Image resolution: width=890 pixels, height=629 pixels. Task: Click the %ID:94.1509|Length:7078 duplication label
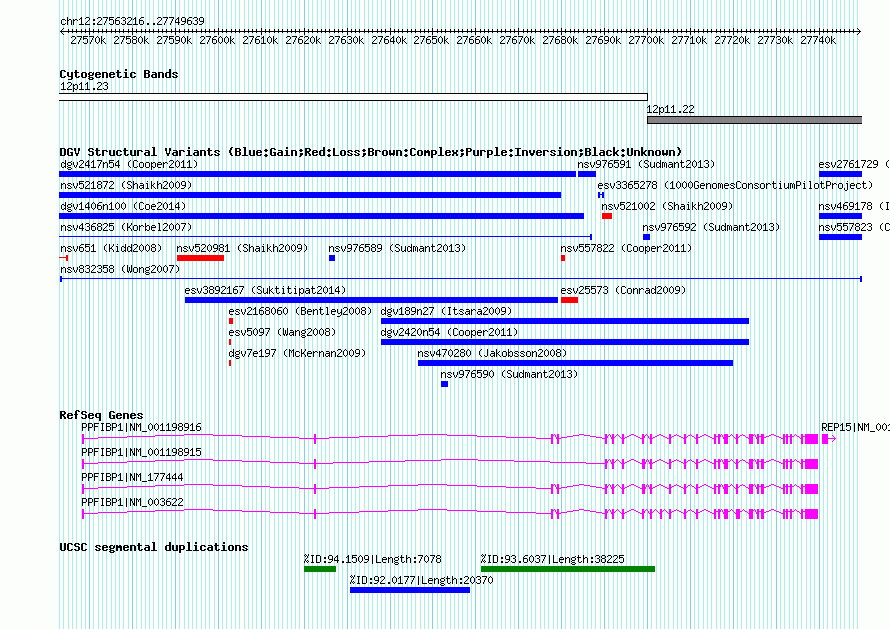[372, 559]
